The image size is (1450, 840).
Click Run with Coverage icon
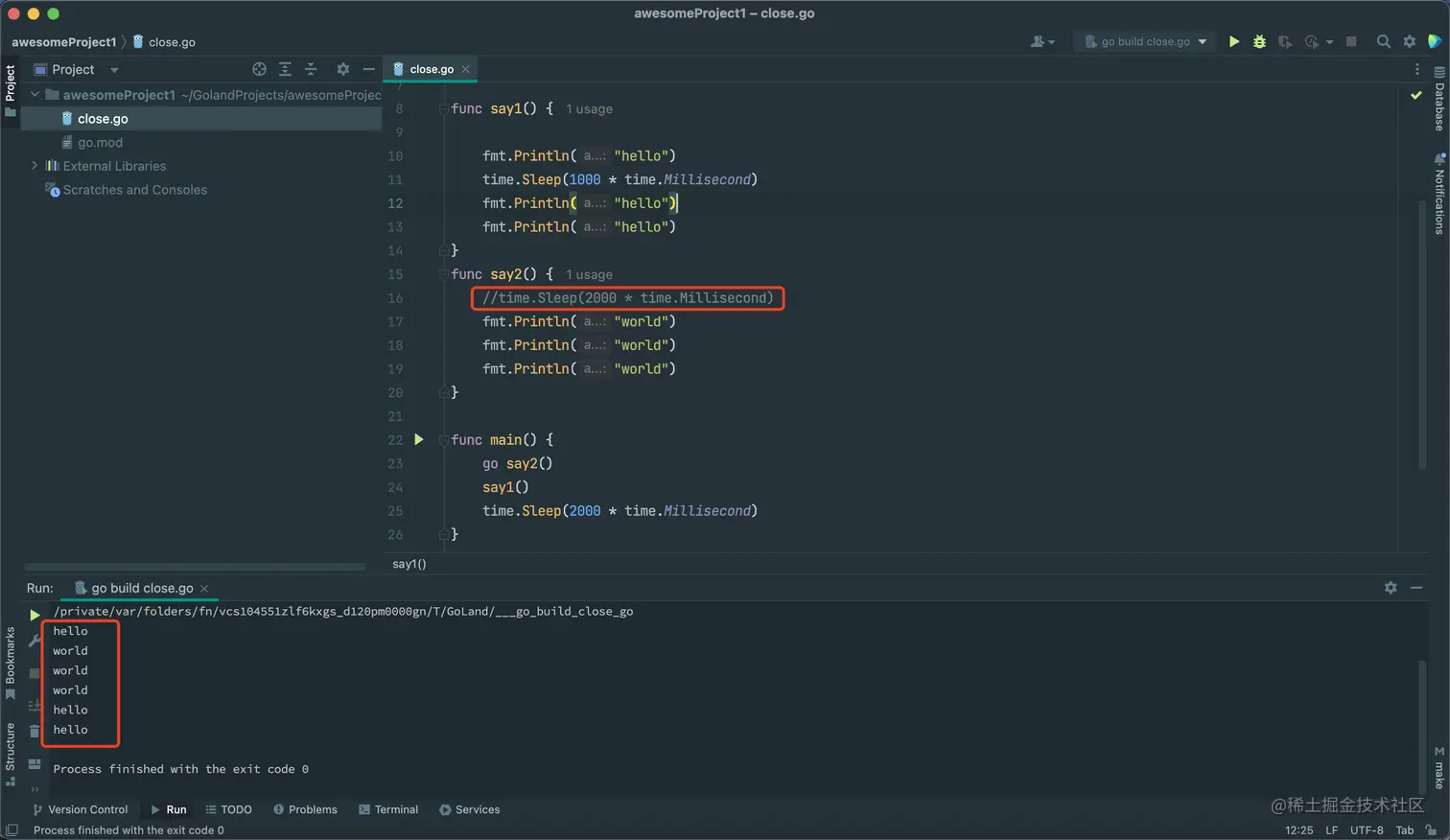pos(1285,41)
